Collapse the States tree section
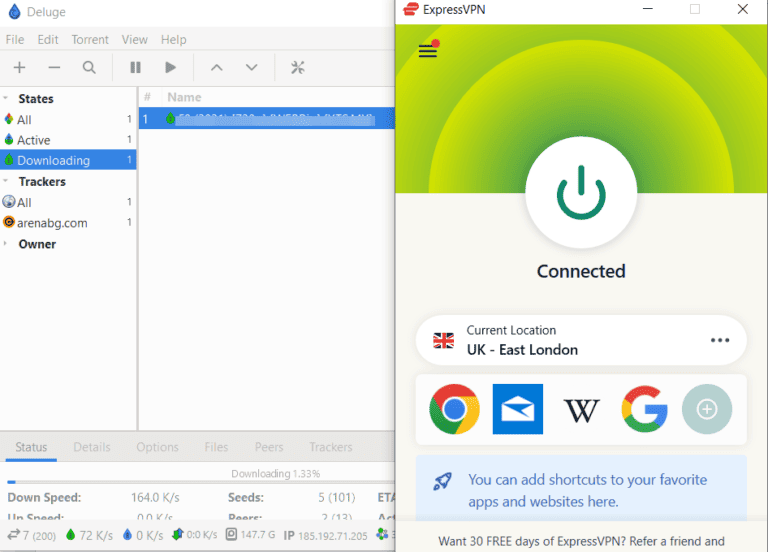This screenshot has height=552, width=768. [7, 99]
